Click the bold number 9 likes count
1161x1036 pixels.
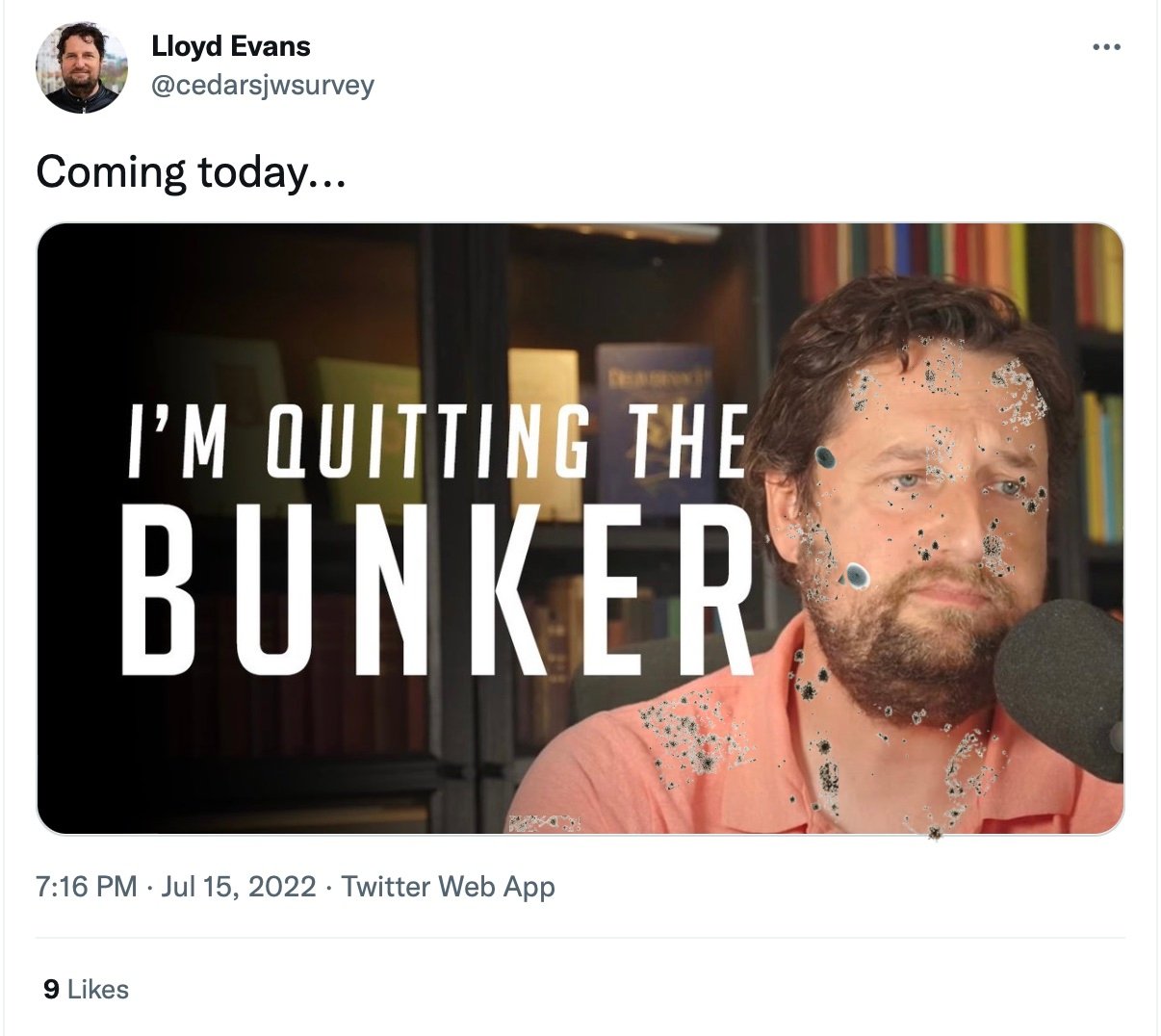(x=51, y=989)
